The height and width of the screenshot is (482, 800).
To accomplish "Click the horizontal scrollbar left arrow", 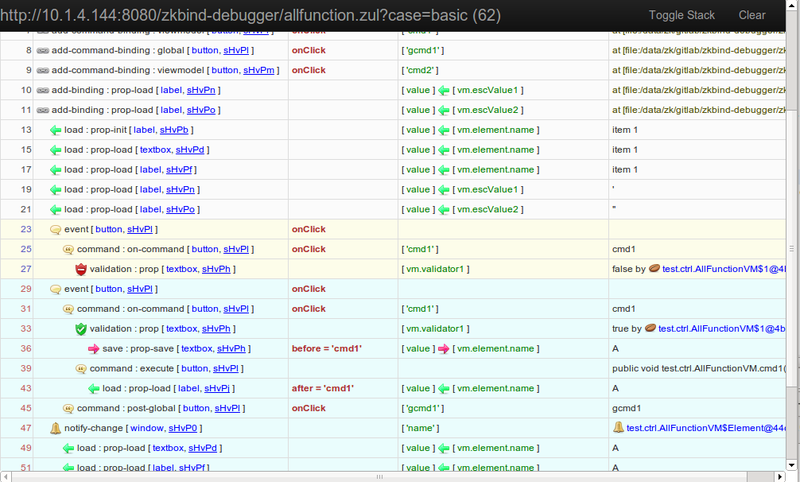I will pyautogui.click(x=5, y=477).
